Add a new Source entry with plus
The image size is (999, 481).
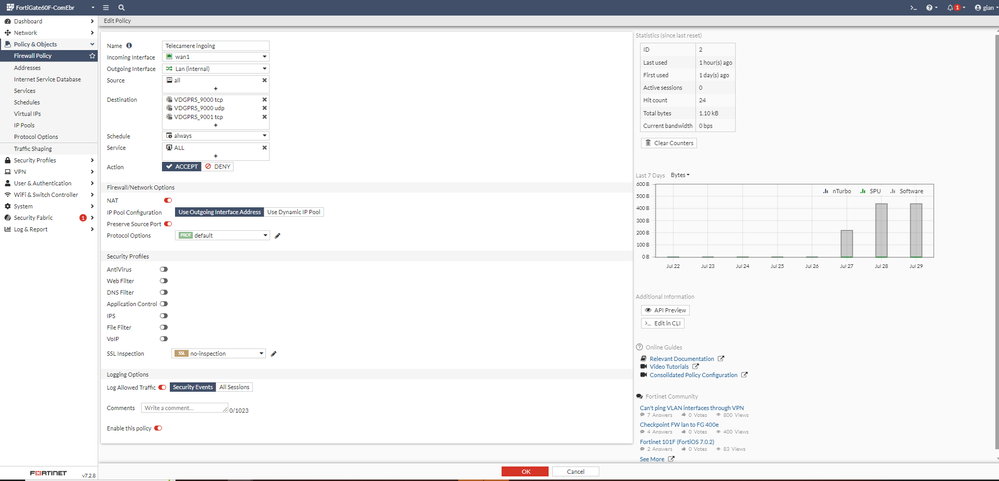(x=215, y=89)
